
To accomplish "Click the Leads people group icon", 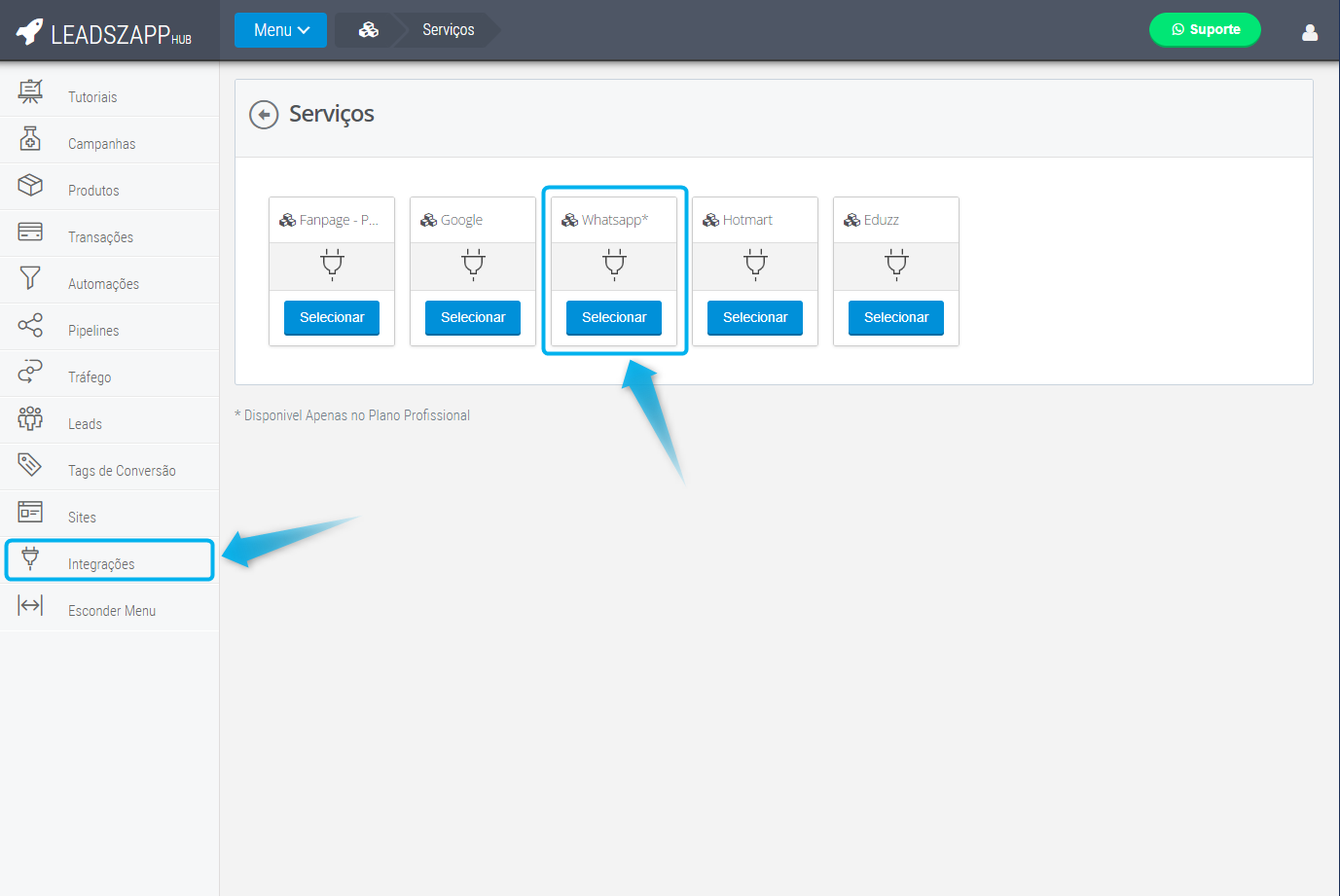I will 30,418.
